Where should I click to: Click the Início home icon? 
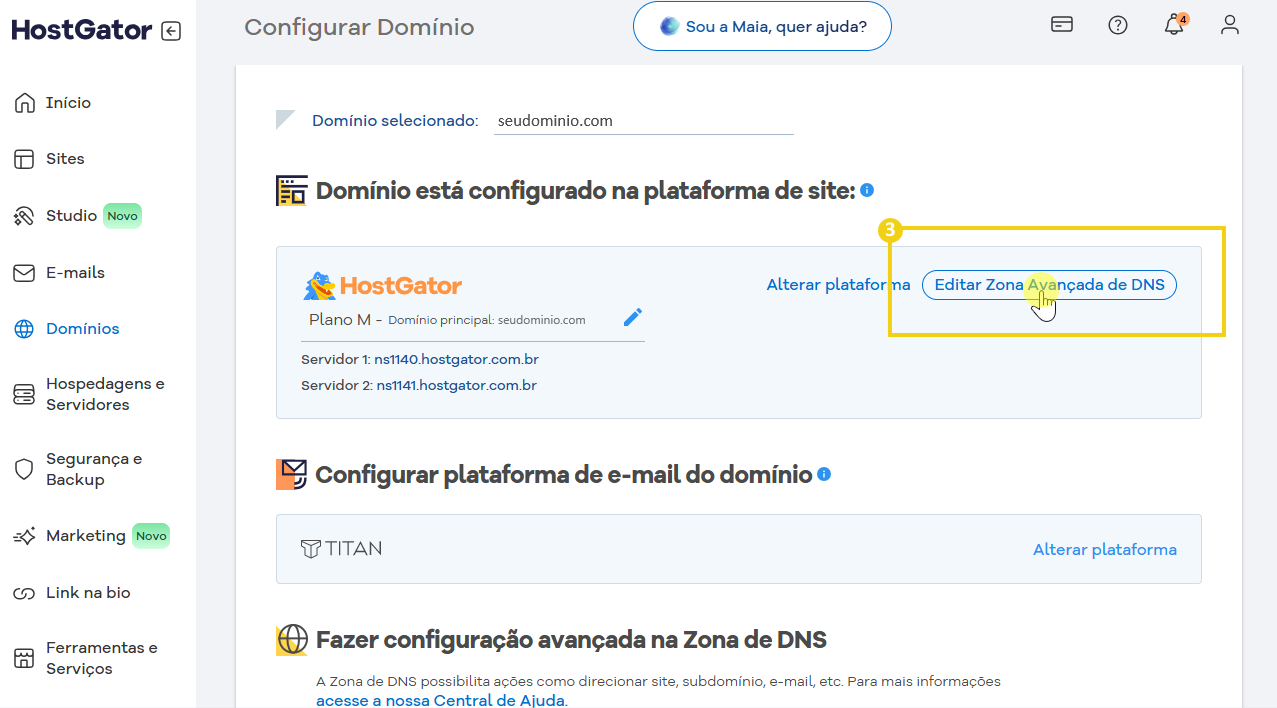(24, 103)
